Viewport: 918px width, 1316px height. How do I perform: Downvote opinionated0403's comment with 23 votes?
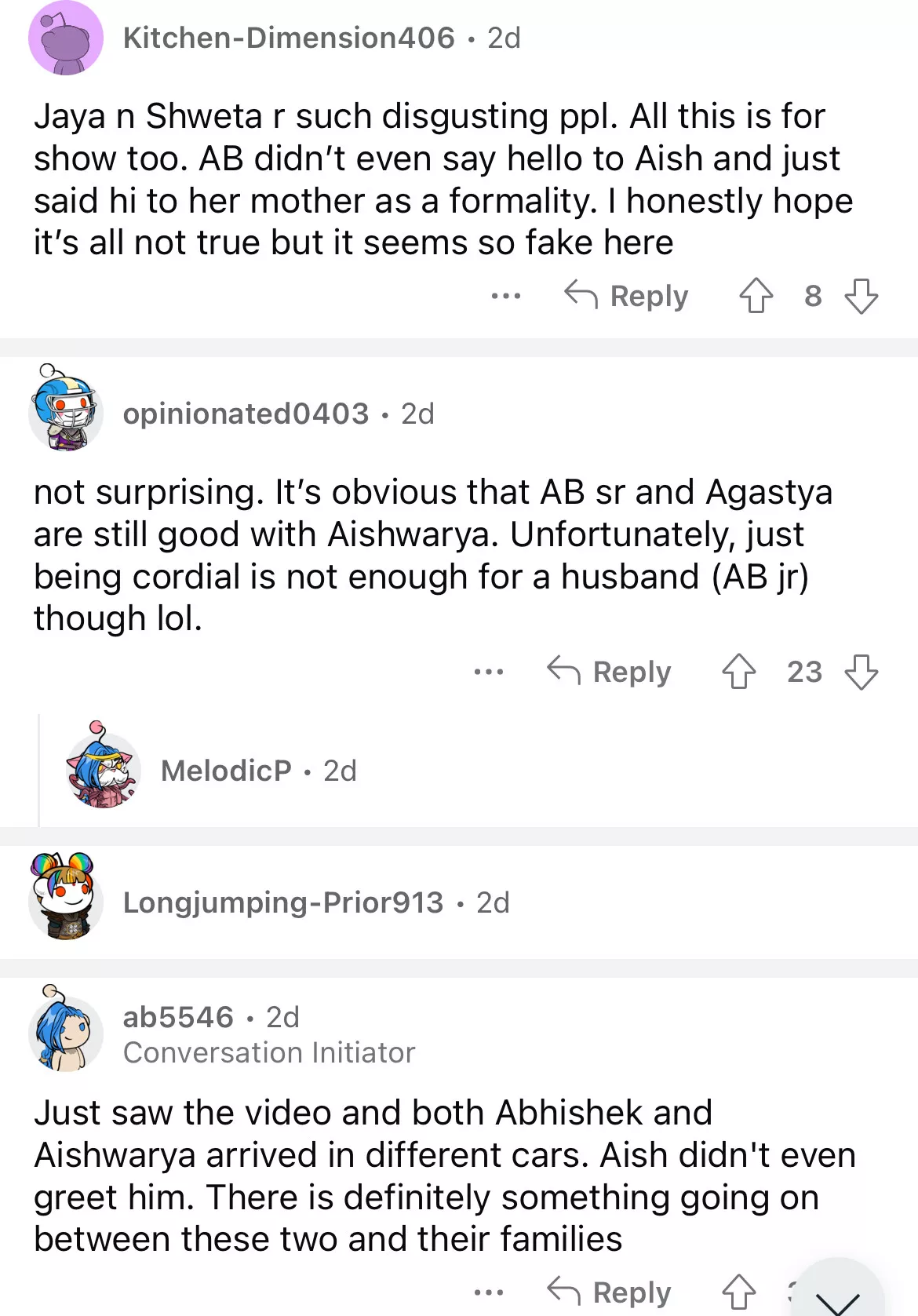(x=861, y=672)
